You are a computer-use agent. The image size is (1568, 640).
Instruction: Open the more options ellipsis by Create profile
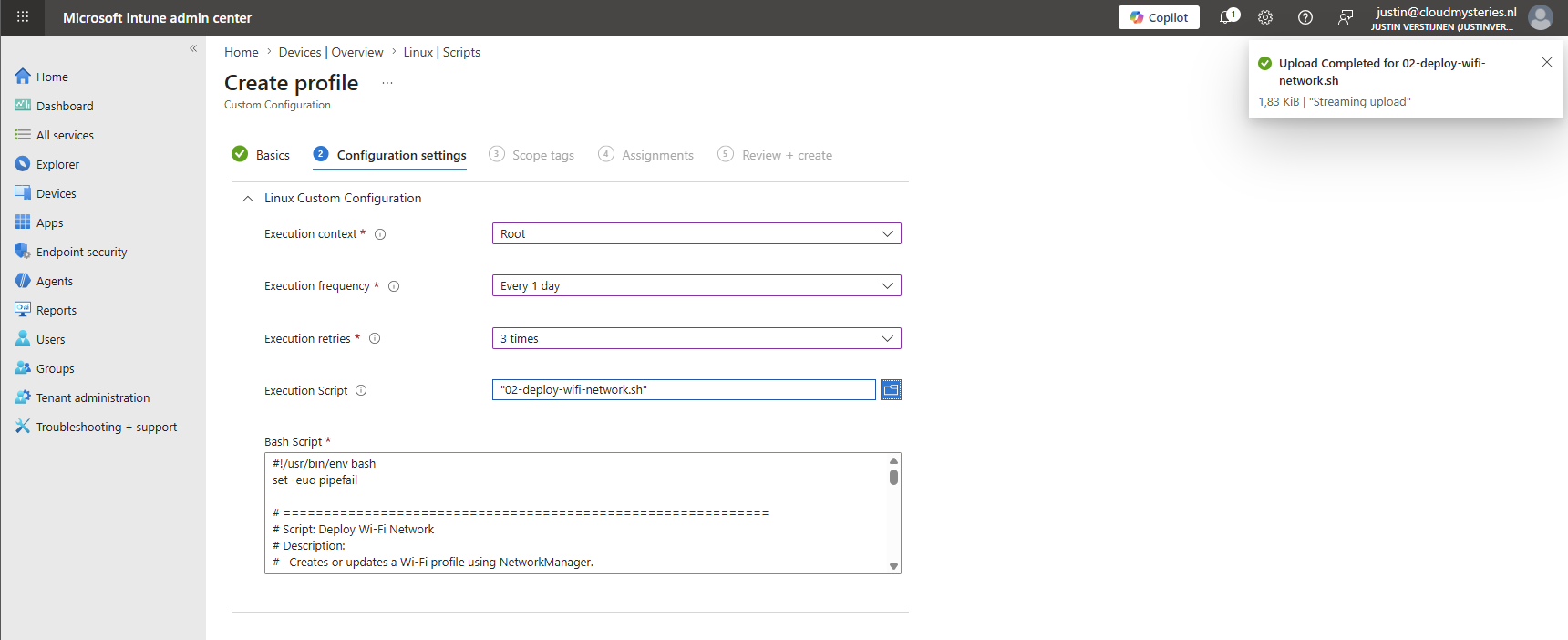[x=387, y=83]
